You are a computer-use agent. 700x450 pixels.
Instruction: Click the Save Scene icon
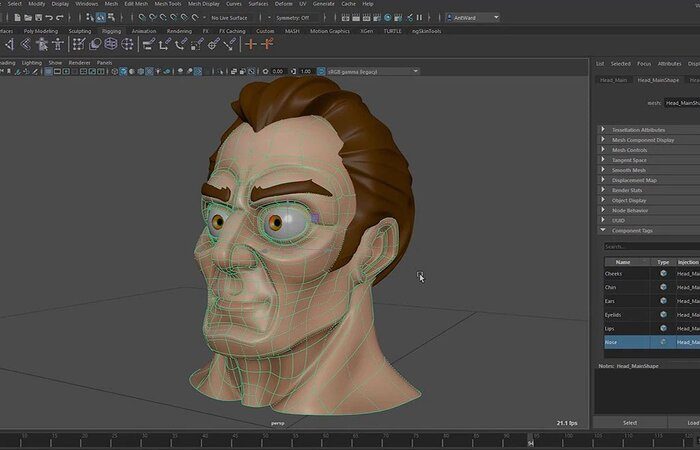(x=38, y=17)
